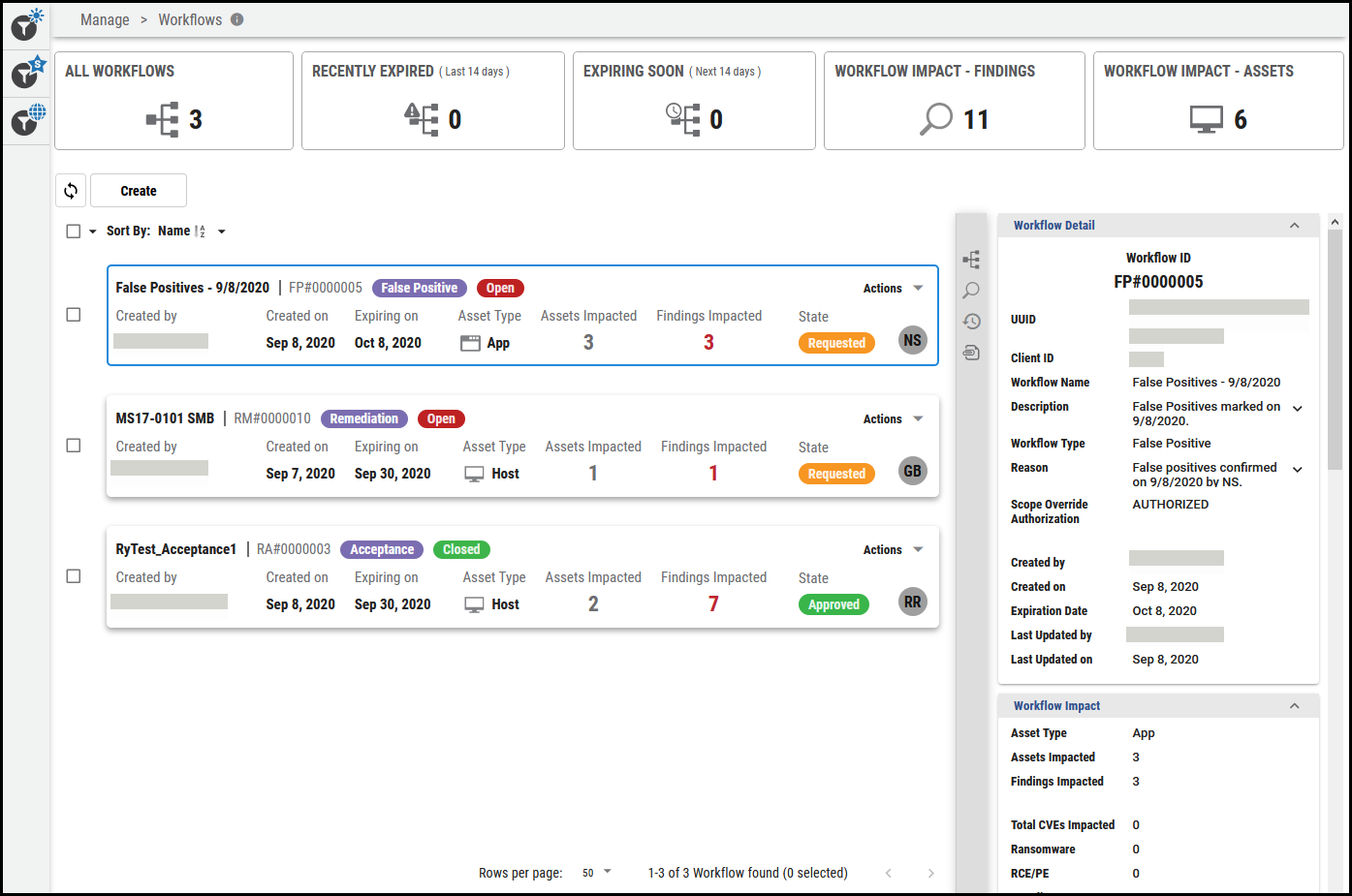Select the checkbox for RyTest_Acceptance1
1352x896 pixels.
[x=73, y=575]
